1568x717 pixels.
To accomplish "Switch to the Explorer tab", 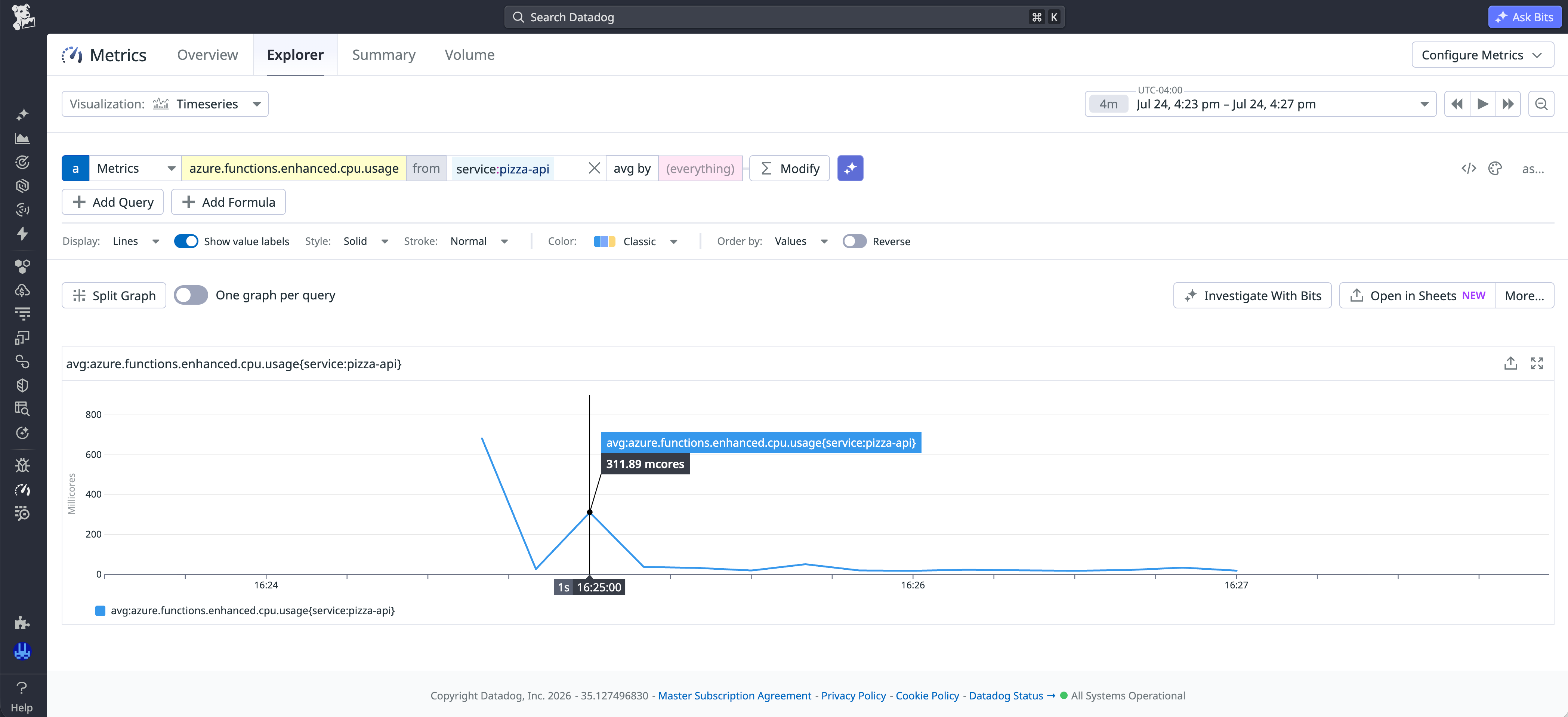I will point(295,55).
